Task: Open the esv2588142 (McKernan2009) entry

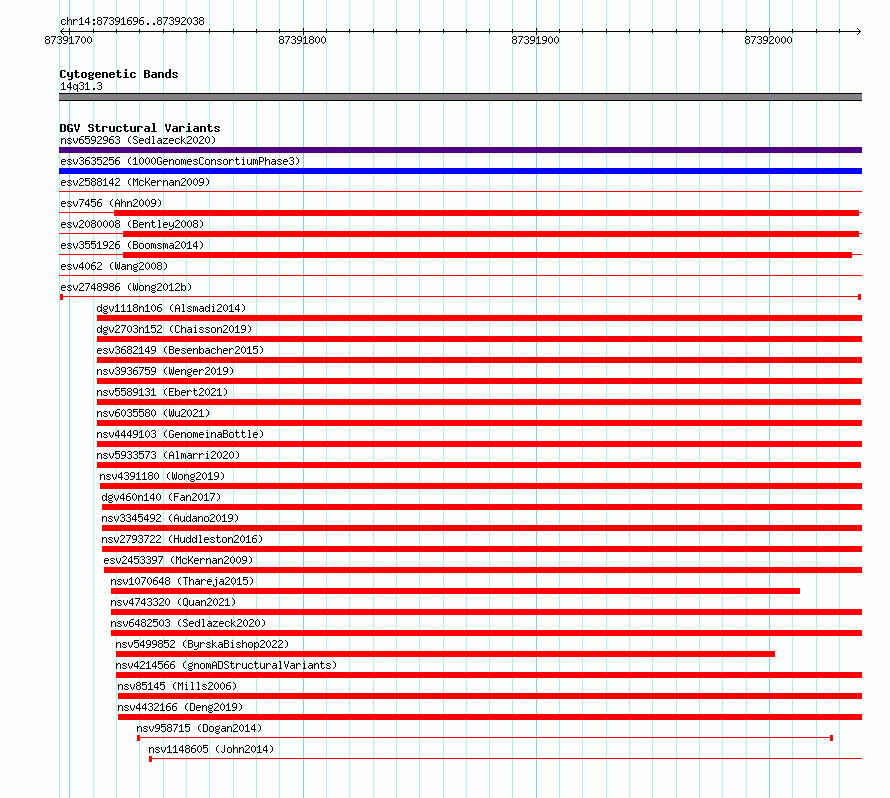Action: coord(135,182)
